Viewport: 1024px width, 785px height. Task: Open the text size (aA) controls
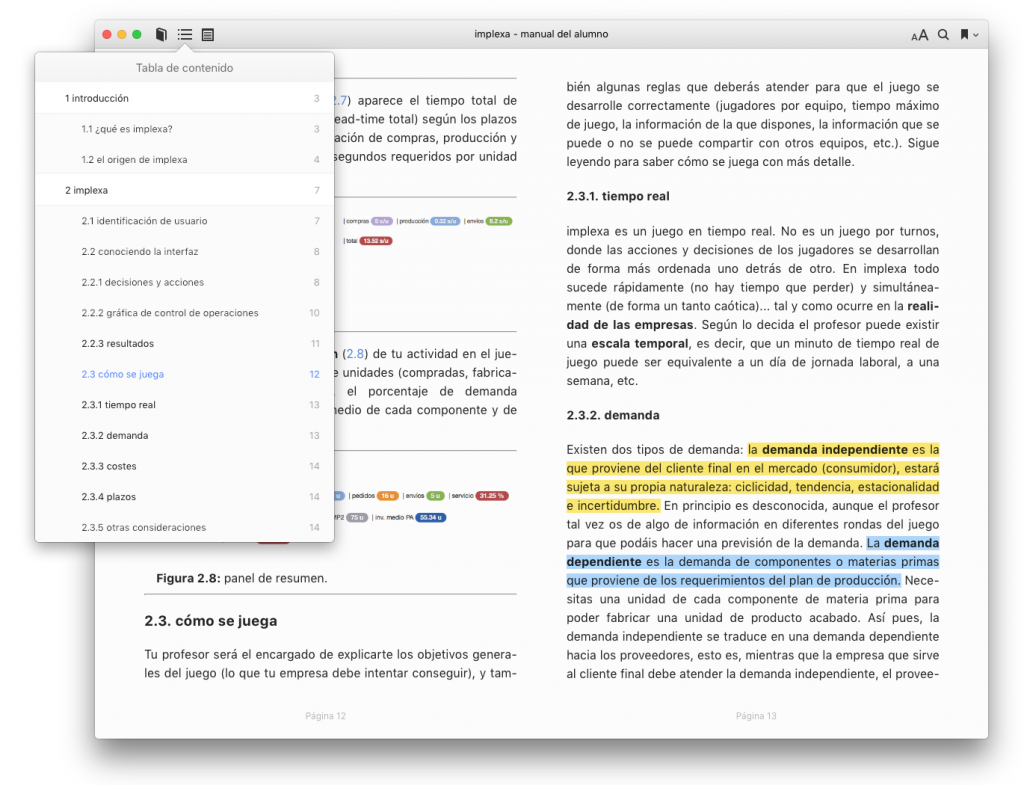pos(918,34)
